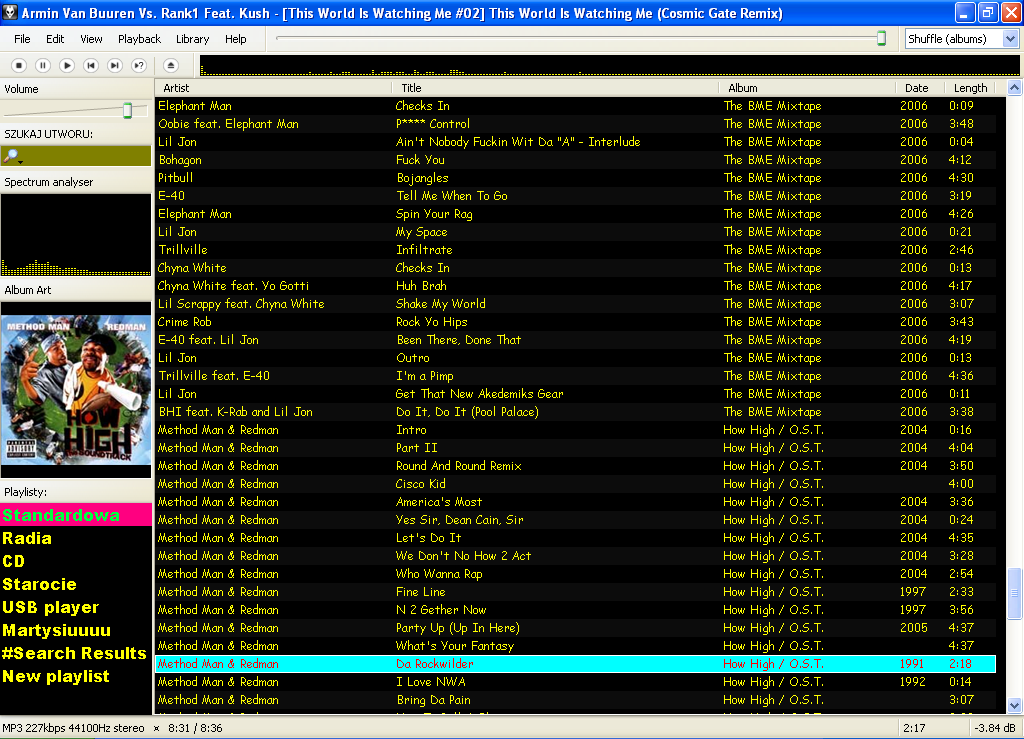Click the seekbar handle at the end
This screenshot has height=739, width=1024.
(882, 39)
